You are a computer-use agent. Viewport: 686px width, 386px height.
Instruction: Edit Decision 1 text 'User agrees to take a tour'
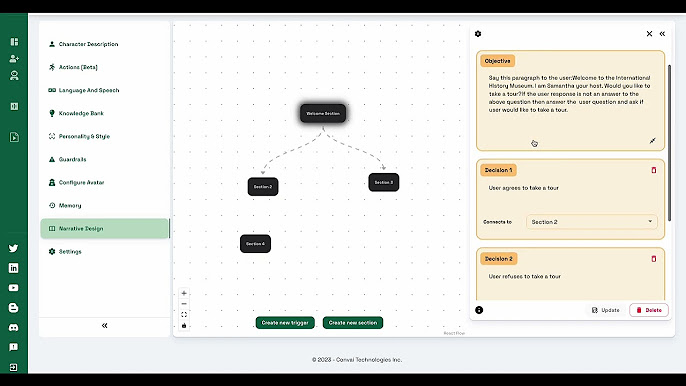point(523,188)
